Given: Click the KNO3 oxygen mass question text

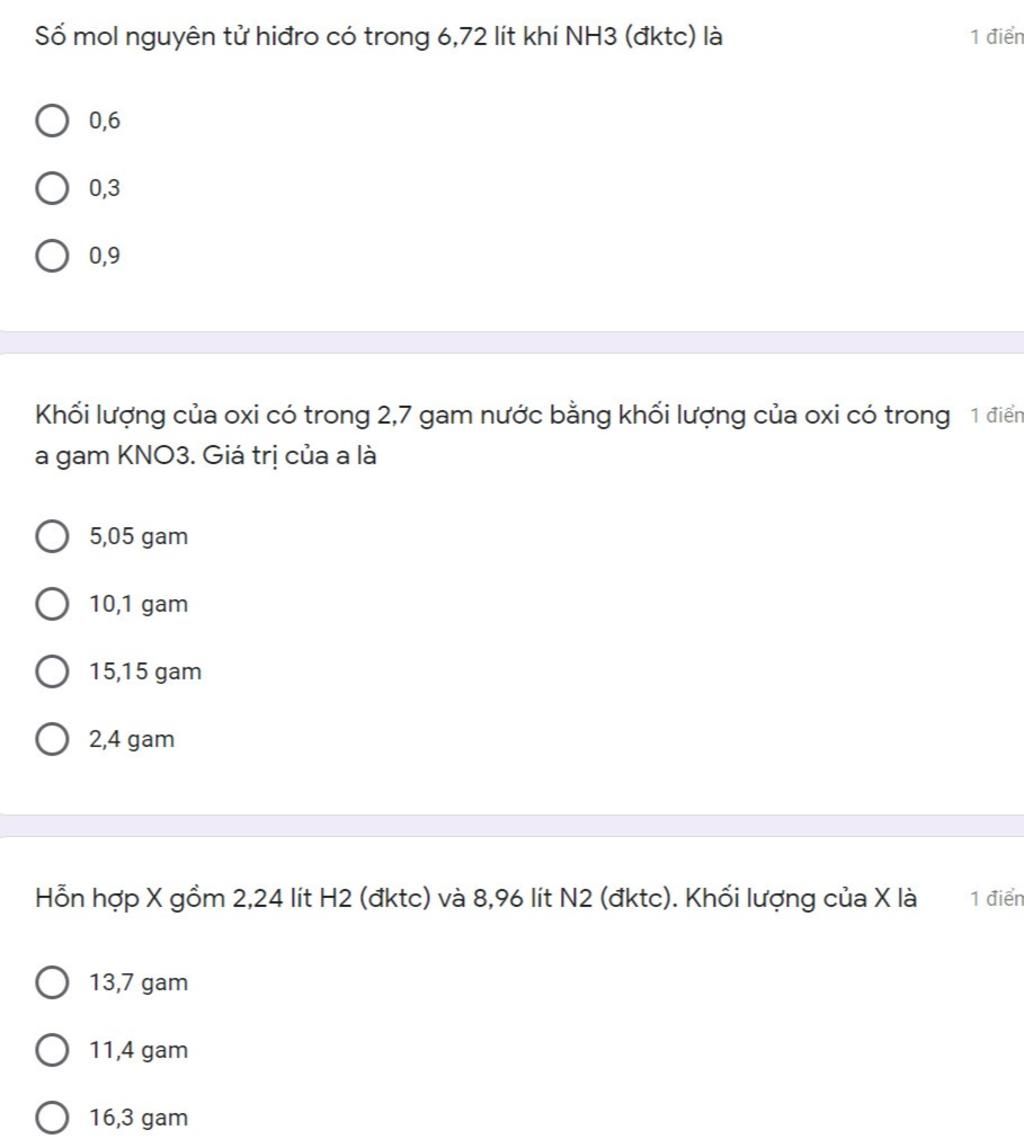Looking at the screenshot, I should pos(492,435).
